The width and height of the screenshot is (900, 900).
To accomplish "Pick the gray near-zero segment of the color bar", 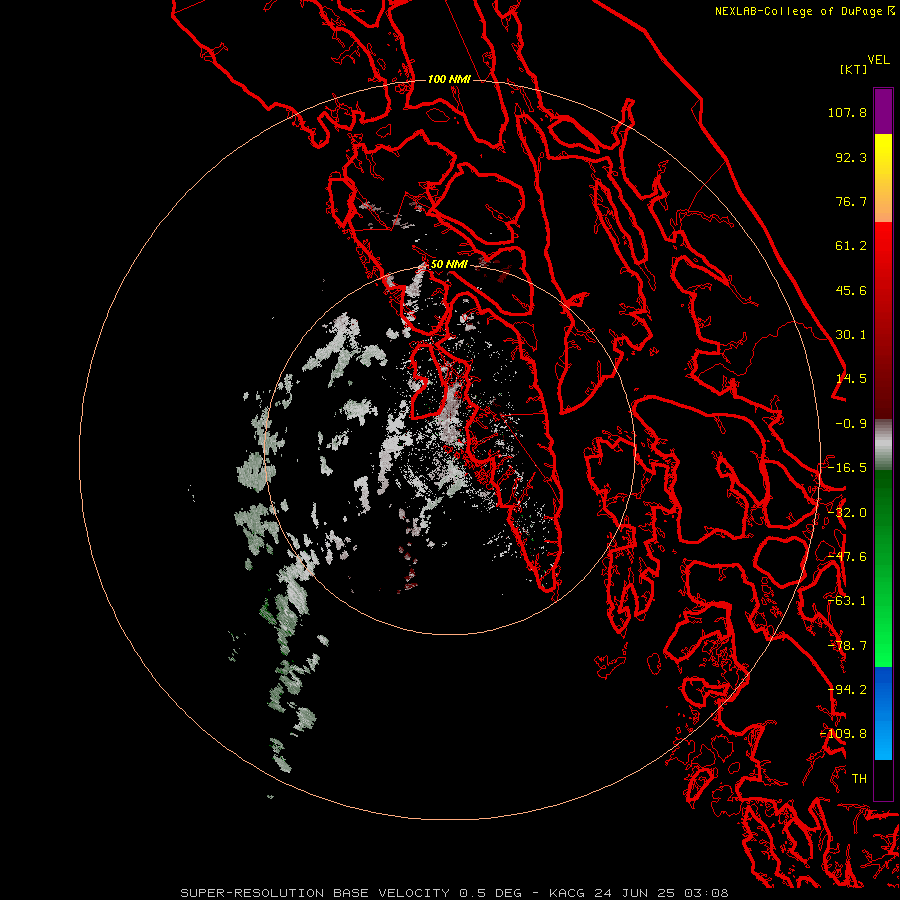I will click(883, 445).
